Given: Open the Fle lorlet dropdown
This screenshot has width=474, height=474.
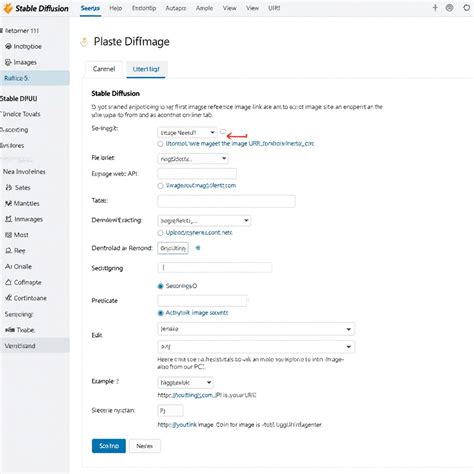Looking at the screenshot, I should 193,158.
